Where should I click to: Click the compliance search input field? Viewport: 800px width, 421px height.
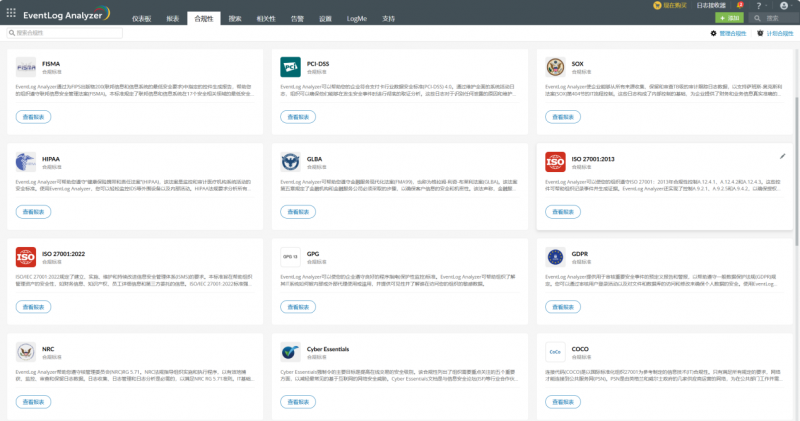pos(64,33)
